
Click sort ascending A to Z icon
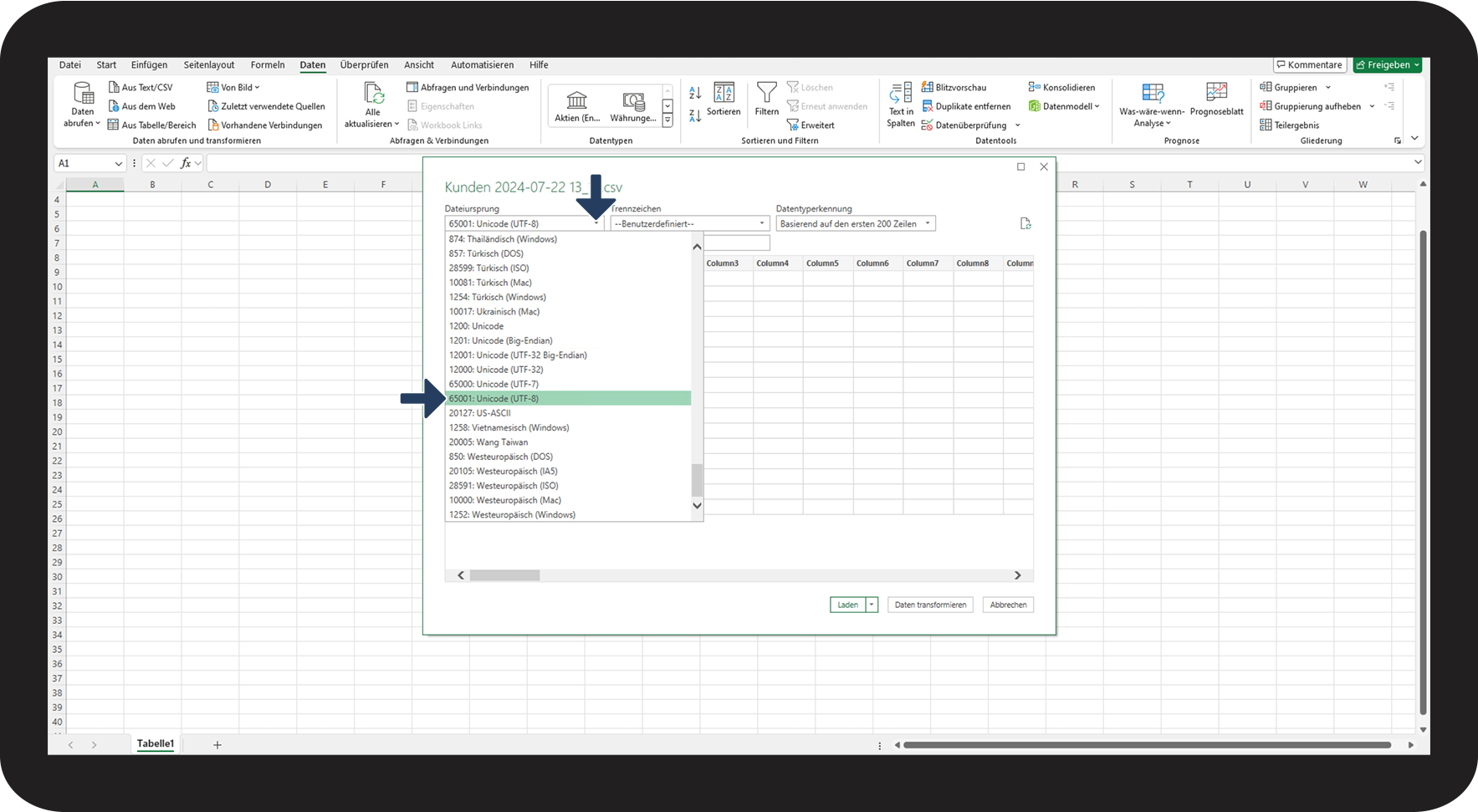click(x=695, y=93)
